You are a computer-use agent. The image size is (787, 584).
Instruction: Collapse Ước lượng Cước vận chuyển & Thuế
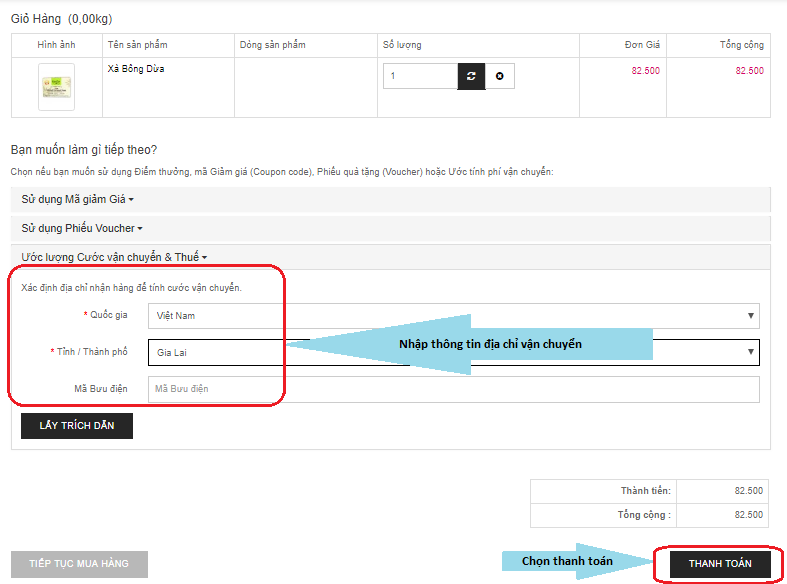click(x=114, y=257)
